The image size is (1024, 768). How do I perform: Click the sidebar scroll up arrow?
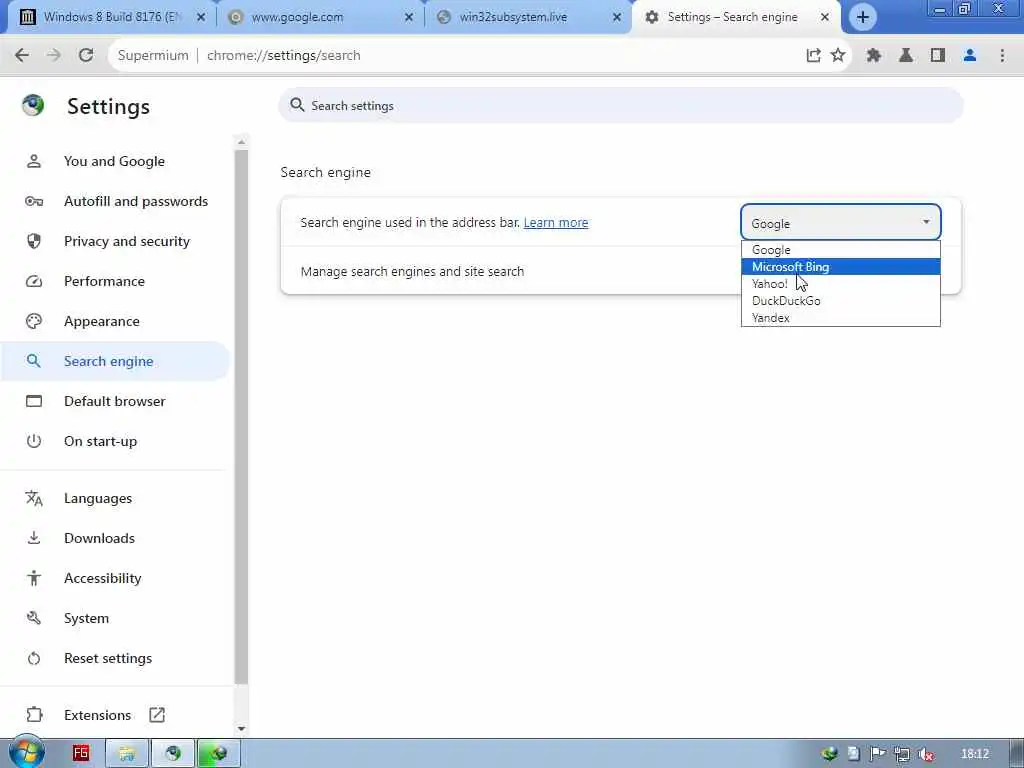(242, 142)
